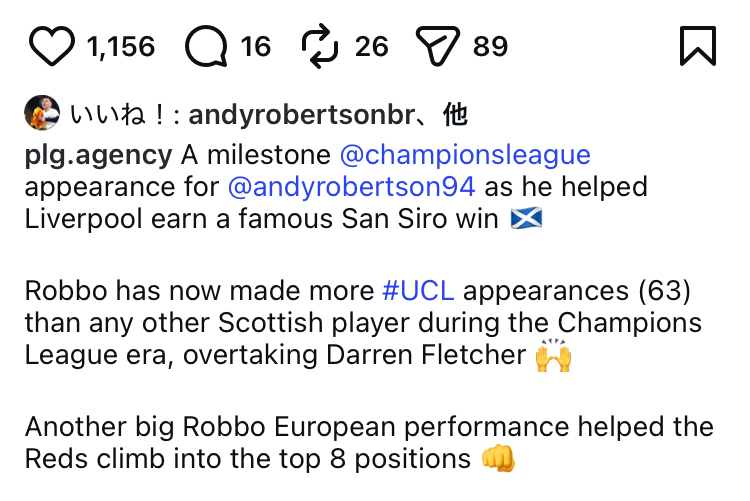Viewport: 750px width, 501px height.
Task: Click the 26 reposts count
Action: (371, 47)
